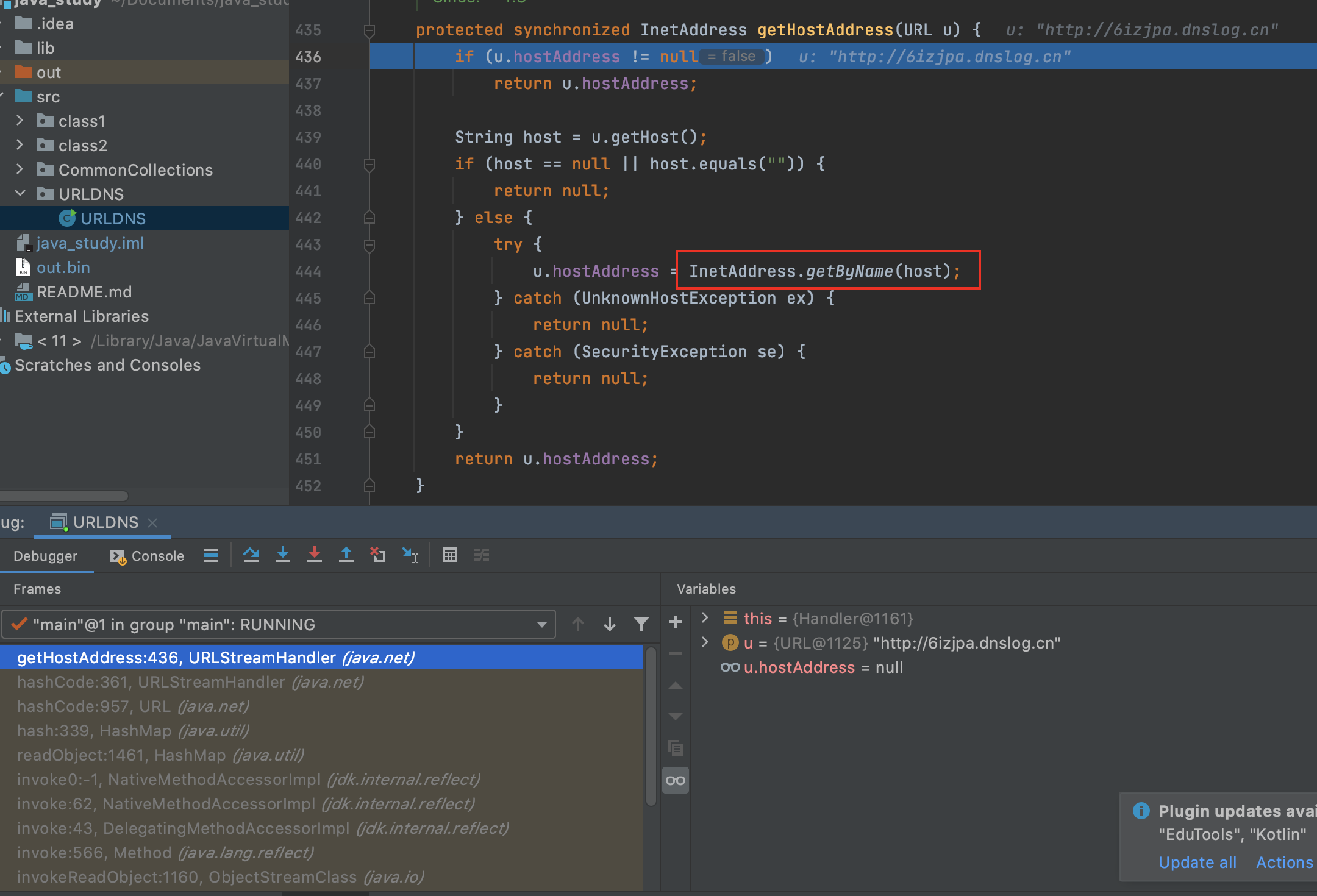Click the New Watch plus icon
This screenshot has height=896, width=1317.
coord(676,622)
